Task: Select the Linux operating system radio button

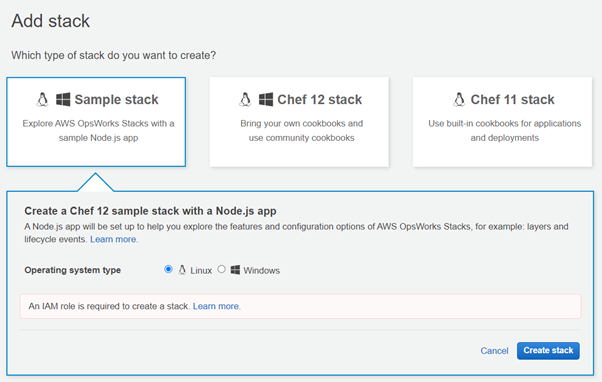Action: pyautogui.click(x=168, y=269)
